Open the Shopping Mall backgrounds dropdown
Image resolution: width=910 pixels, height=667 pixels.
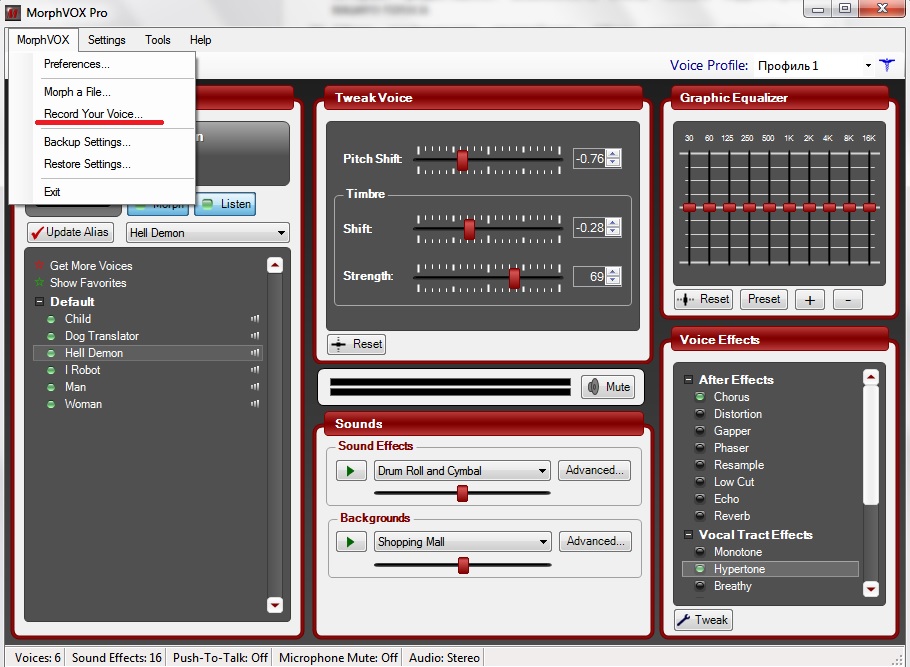pyautogui.click(x=543, y=542)
